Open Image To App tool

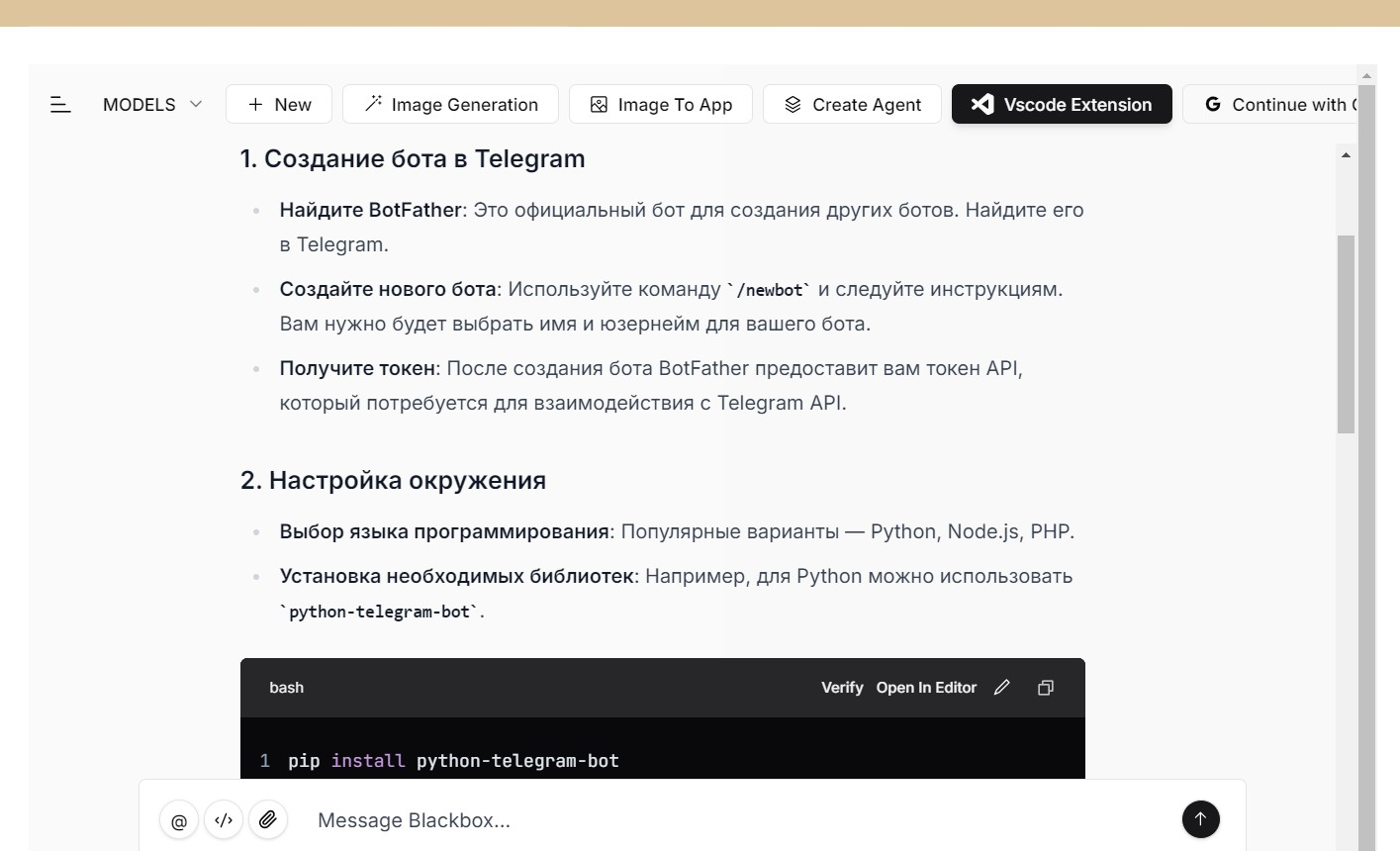point(661,104)
